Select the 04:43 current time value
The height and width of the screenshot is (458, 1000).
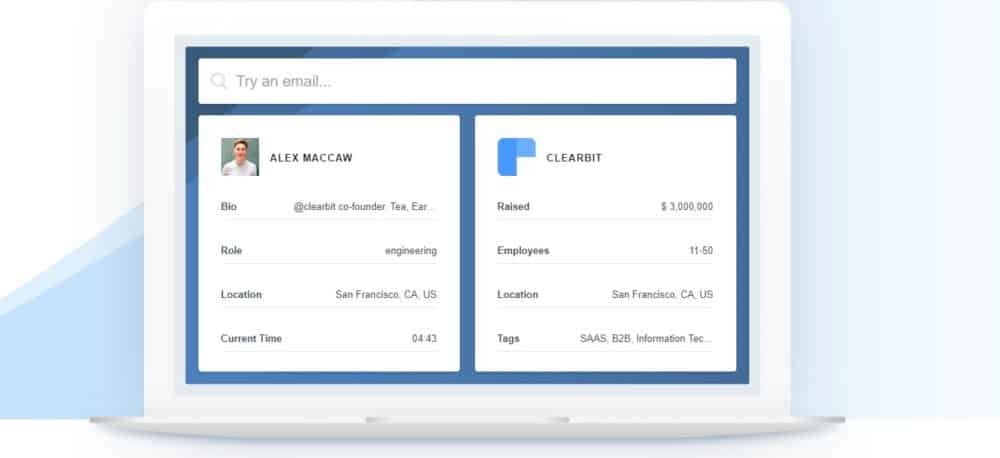(x=424, y=339)
